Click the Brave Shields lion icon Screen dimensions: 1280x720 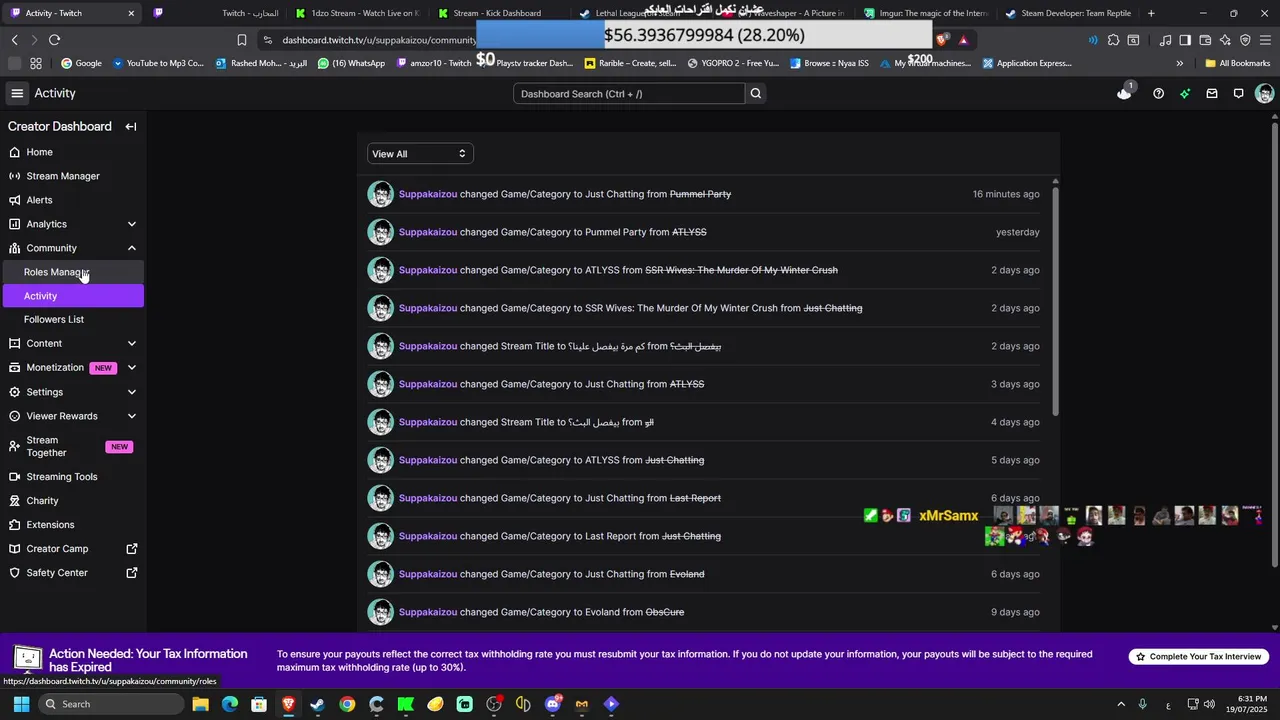pos(942,40)
